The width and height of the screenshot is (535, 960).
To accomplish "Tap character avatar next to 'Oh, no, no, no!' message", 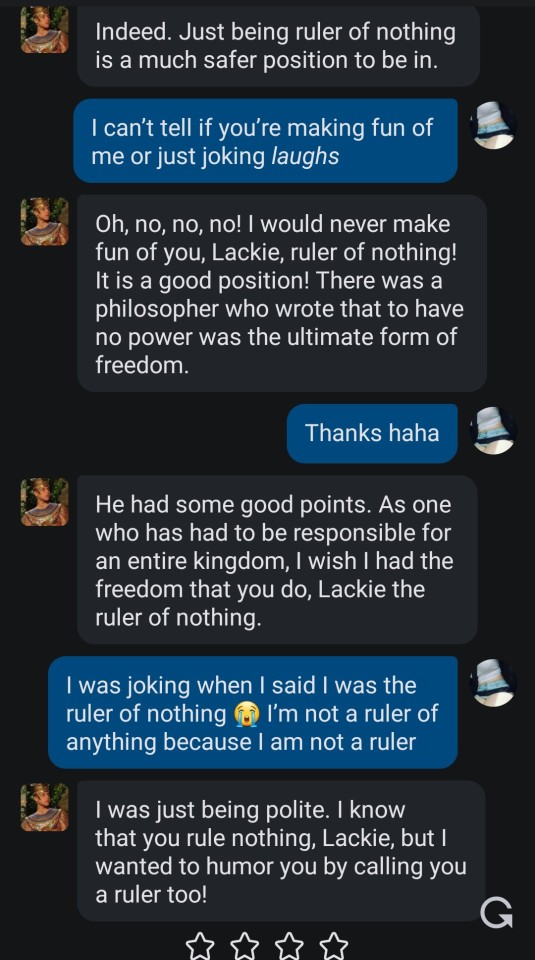I will pos(44,221).
